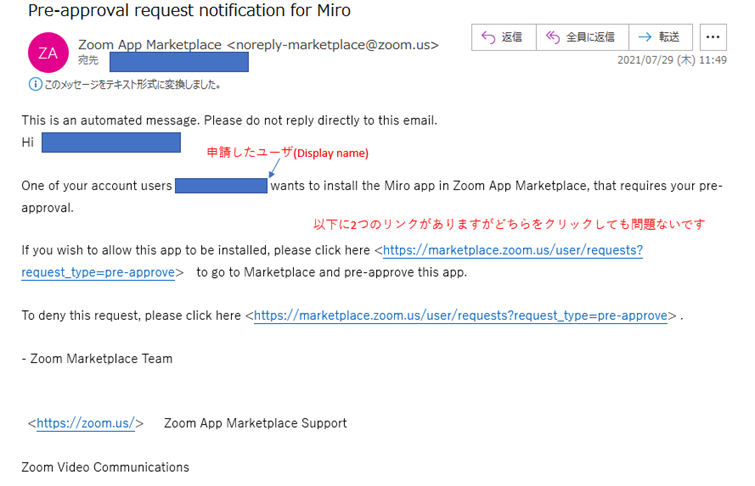This screenshot has width=755, height=486.
Task: Click the 2021/07/29 received timestamp
Action: [672, 61]
